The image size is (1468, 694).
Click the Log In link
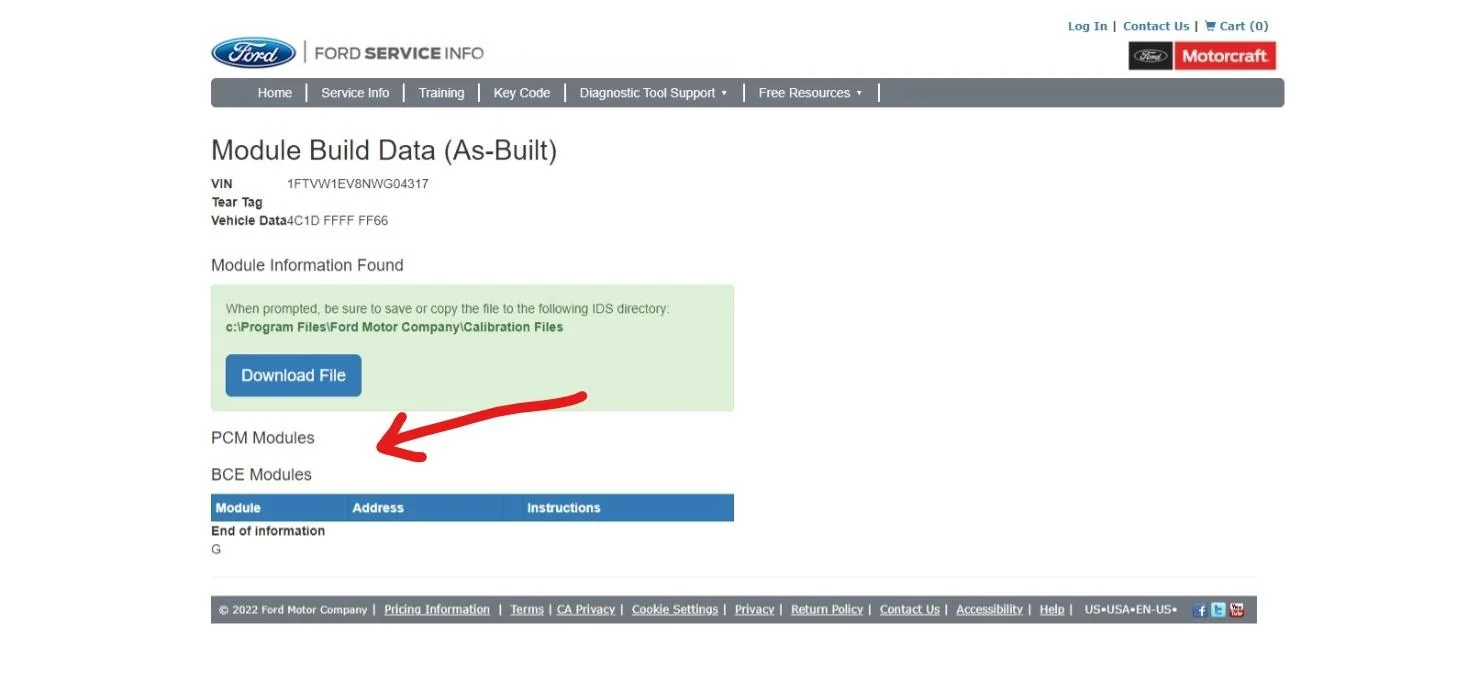tap(1087, 26)
